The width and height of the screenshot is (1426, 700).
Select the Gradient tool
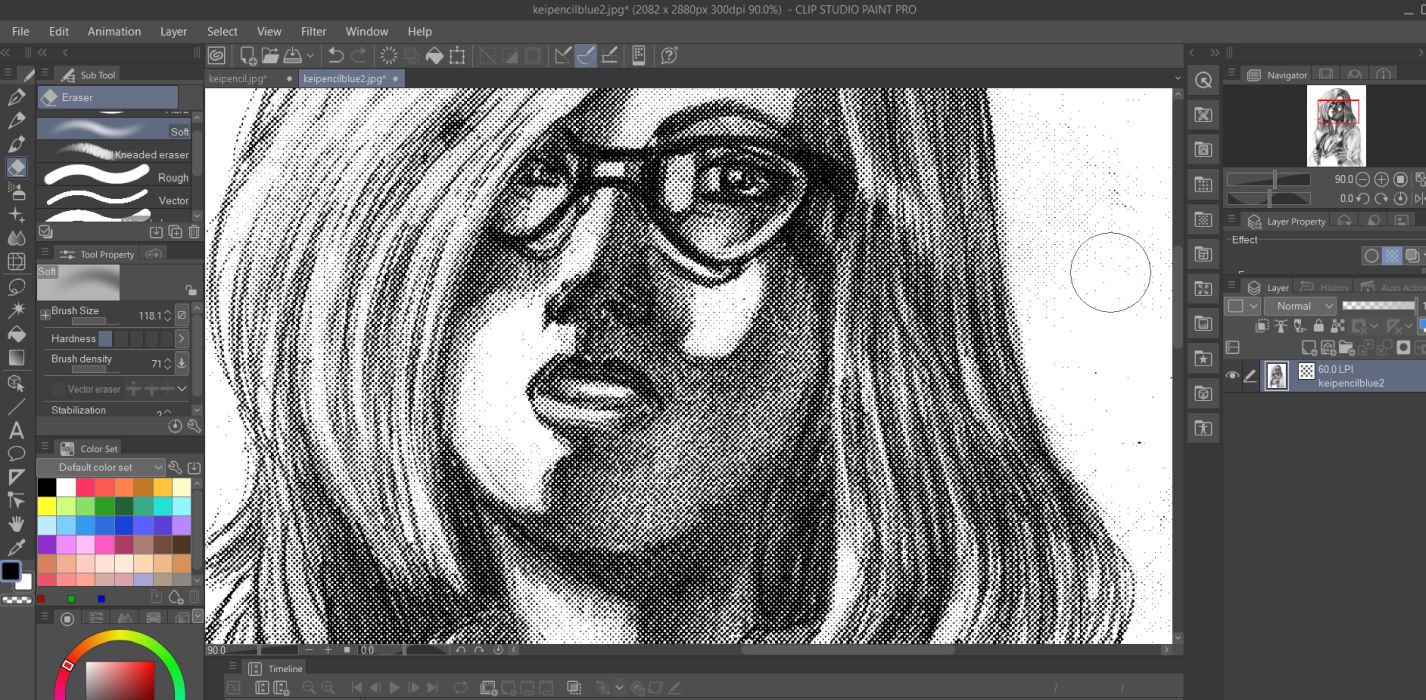[x=16, y=357]
